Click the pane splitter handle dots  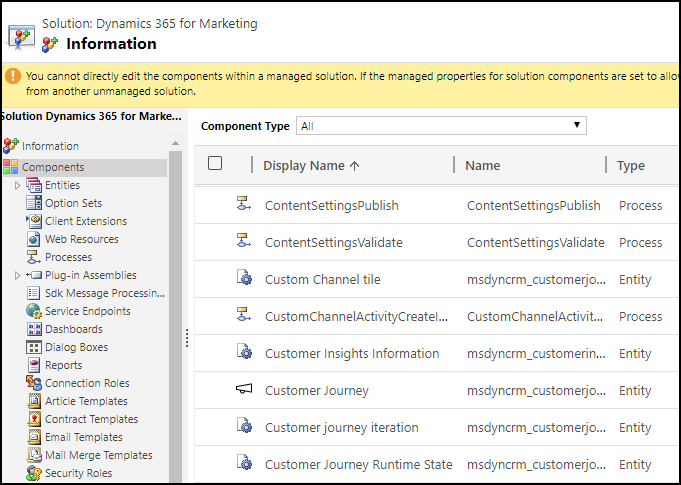click(187, 338)
